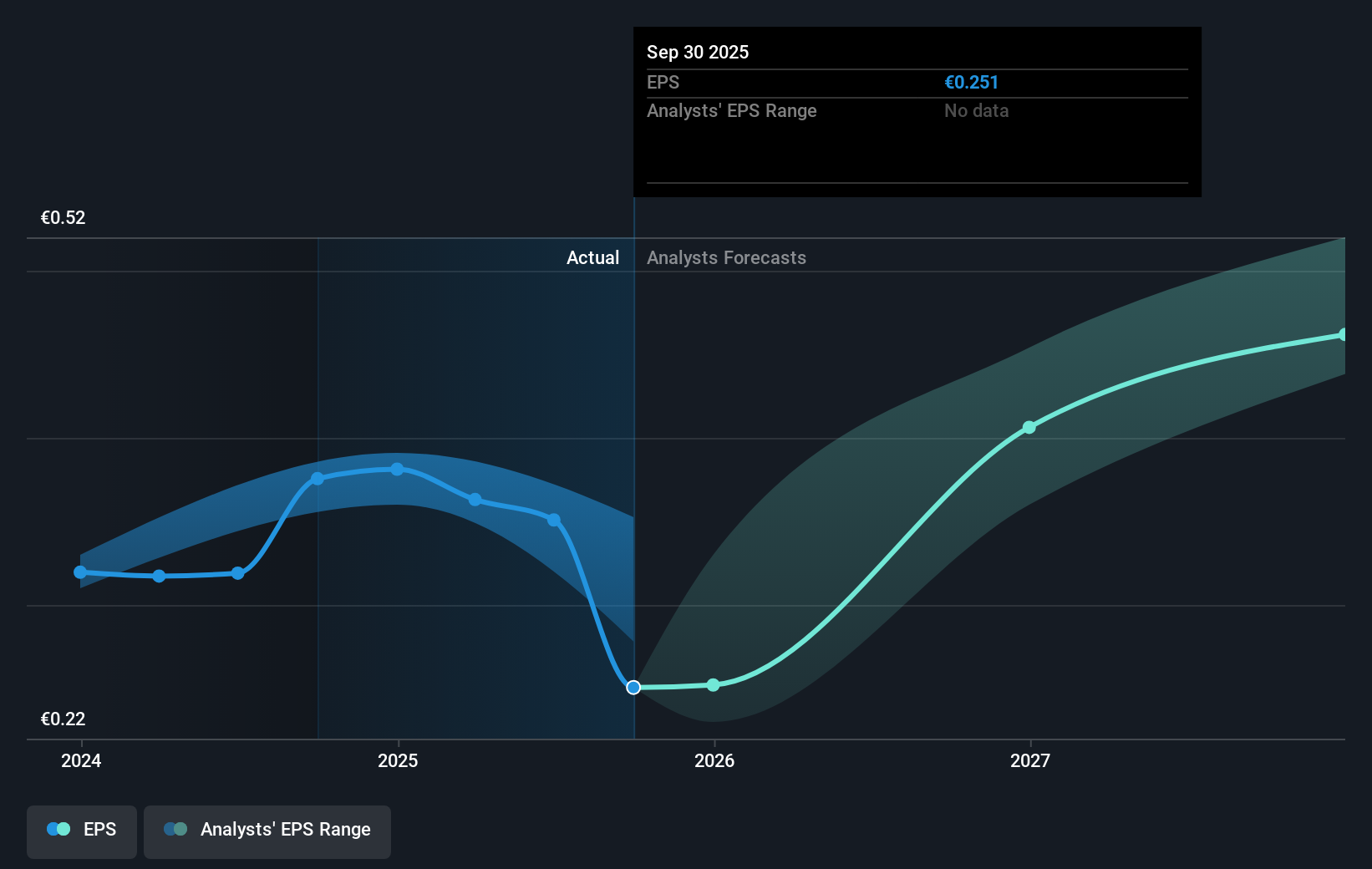Toggle the Analysts' EPS Range visibility
This screenshot has height=869, width=1372.
pyautogui.click(x=267, y=831)
